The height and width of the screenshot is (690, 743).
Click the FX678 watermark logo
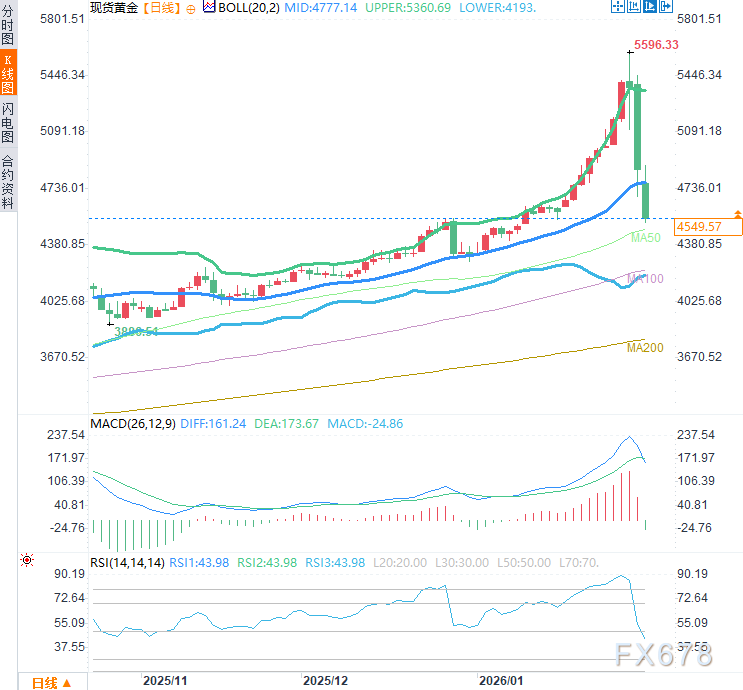662,657
